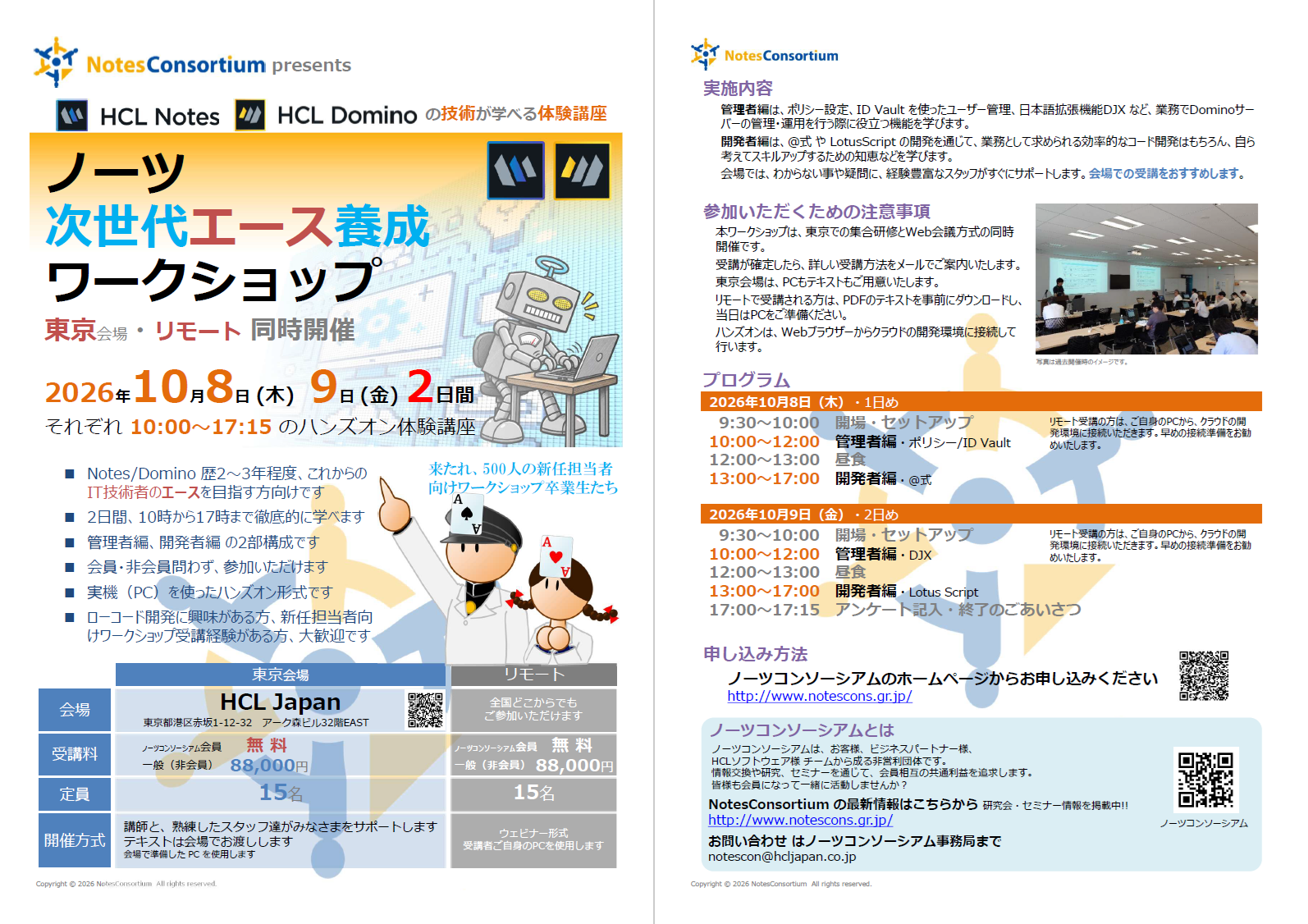Viewport: 1308px width, 924px height.
Task: Click the 会員･非会員問わず、参加いただけます bullet
Action: (x=207, y=567)
